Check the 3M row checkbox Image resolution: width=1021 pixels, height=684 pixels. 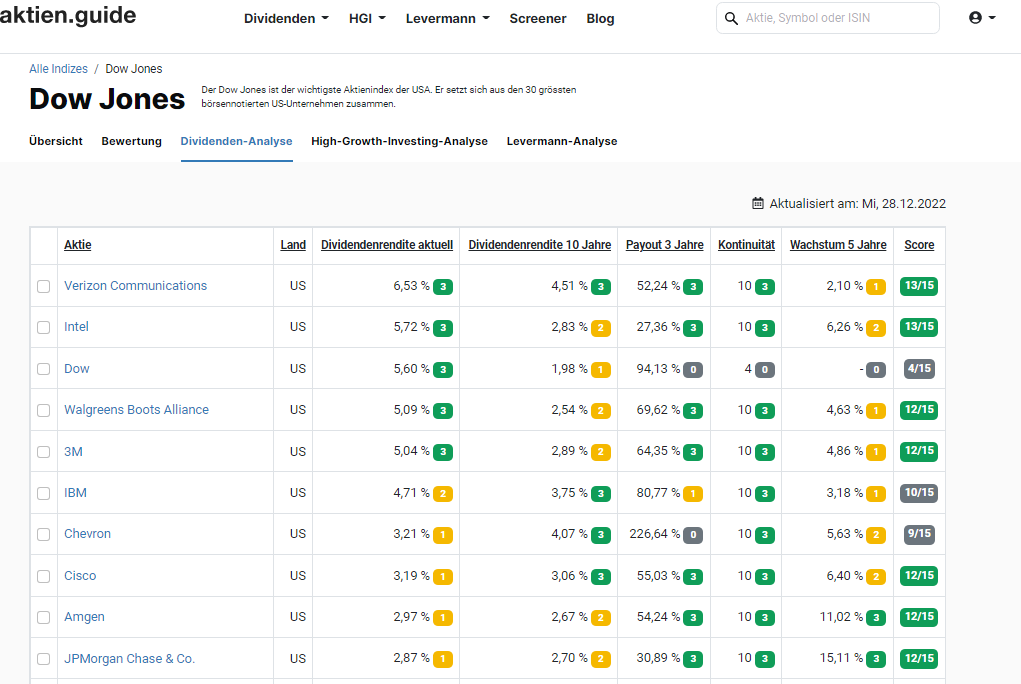[44, 451]
